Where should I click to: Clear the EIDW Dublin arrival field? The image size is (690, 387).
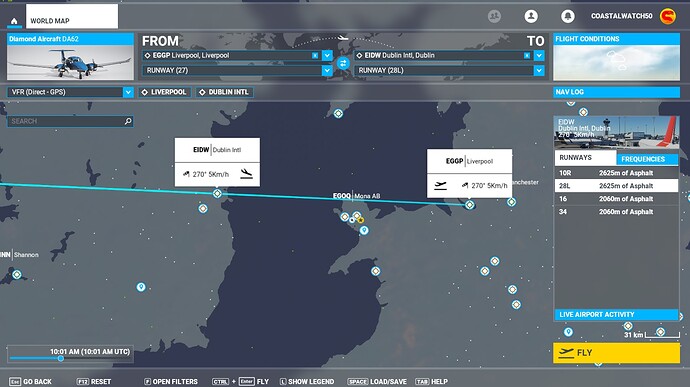coord(527,55)
